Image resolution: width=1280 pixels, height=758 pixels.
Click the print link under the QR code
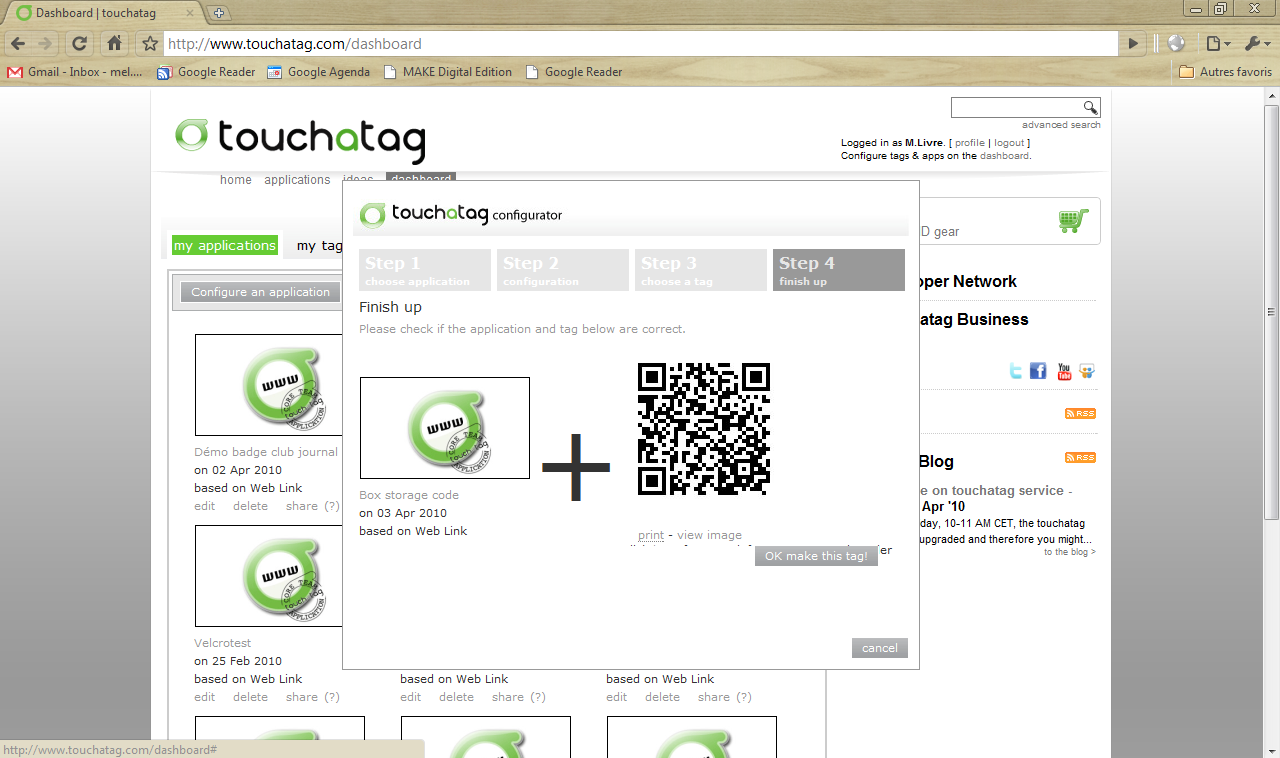(651, 535)
